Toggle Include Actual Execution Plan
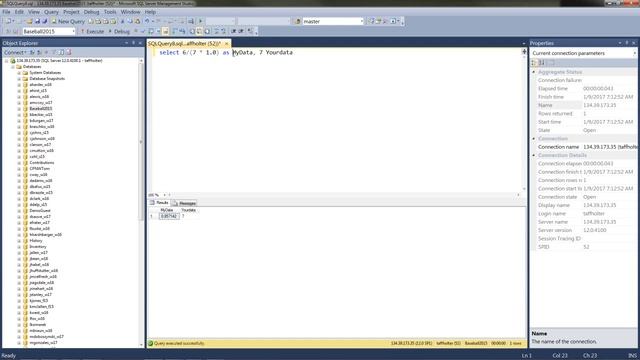This screenshot has height=360, width=640. (x=175, y=31)
